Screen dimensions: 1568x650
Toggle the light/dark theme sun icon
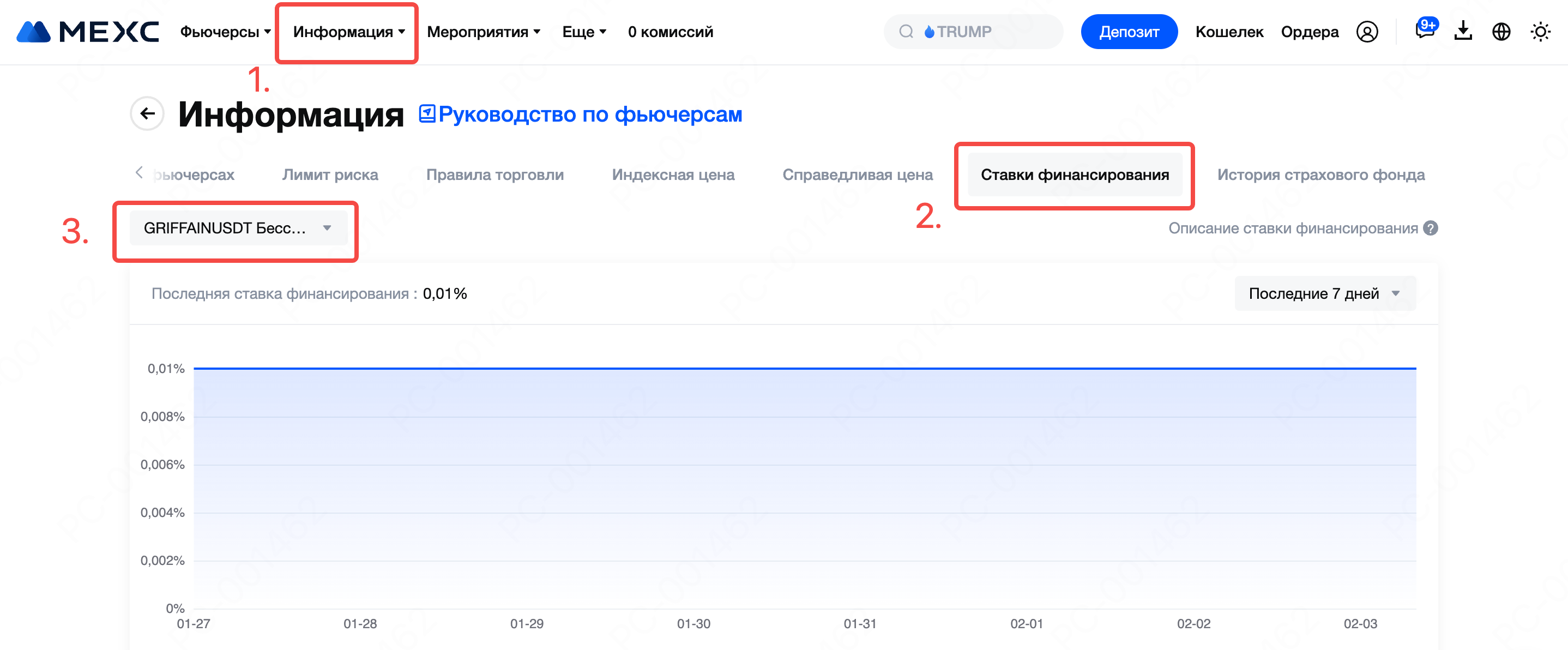[1540, 32]
